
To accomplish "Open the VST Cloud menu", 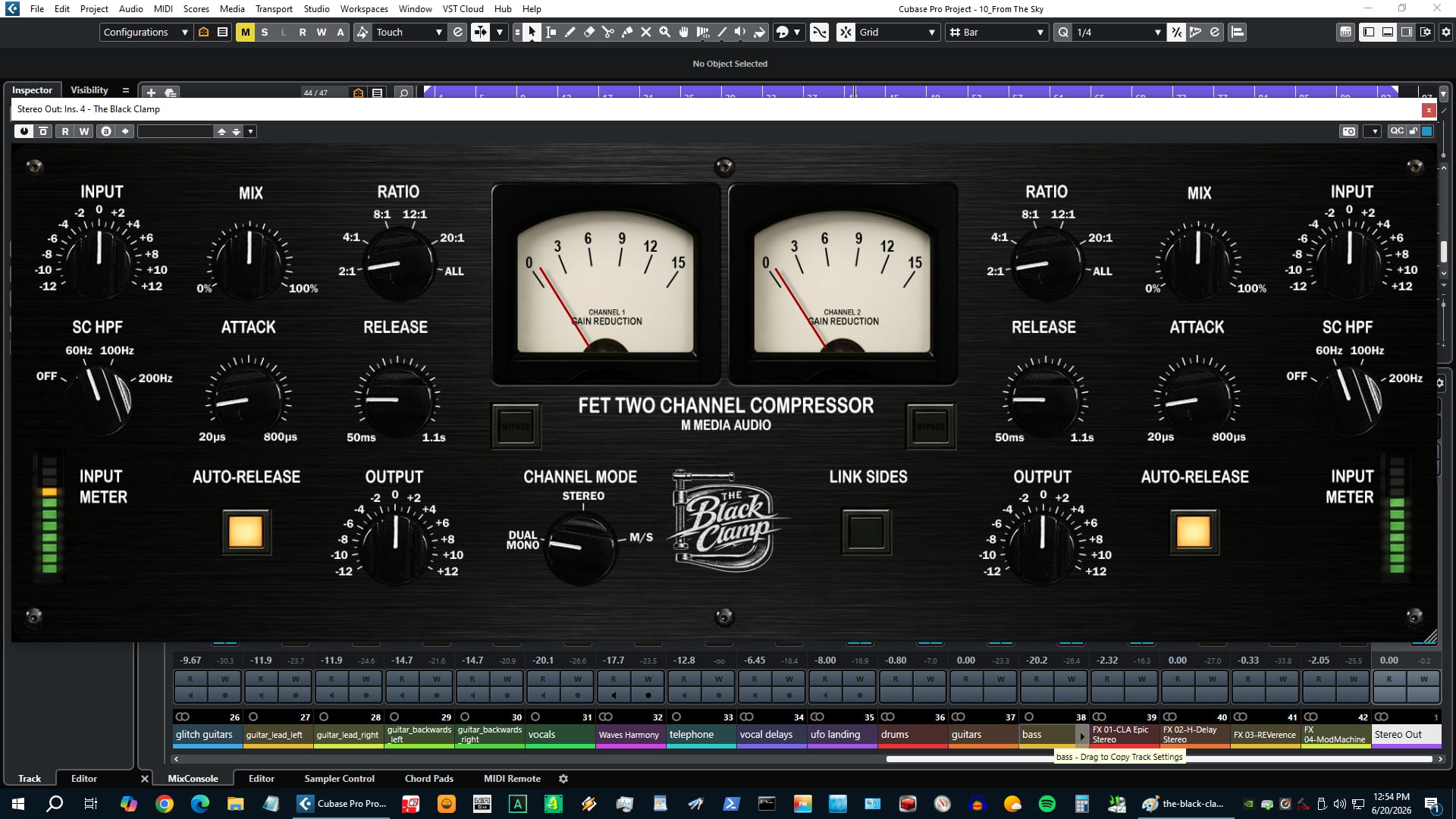I will click(463, 9).
